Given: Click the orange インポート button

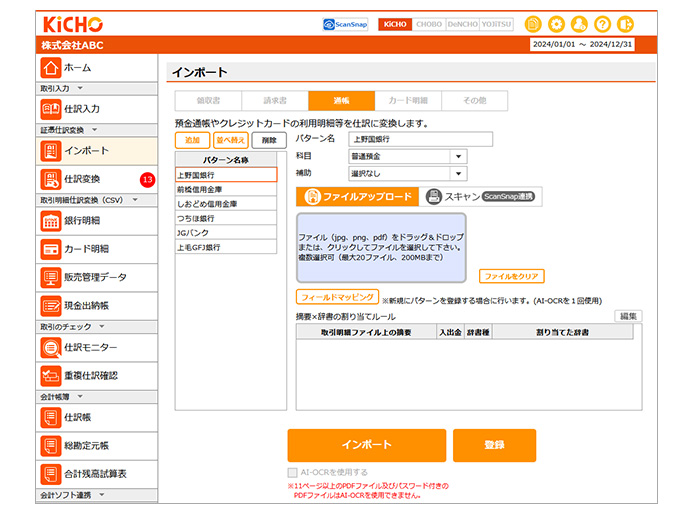Looking at the screenshot, I should point(366,444).
